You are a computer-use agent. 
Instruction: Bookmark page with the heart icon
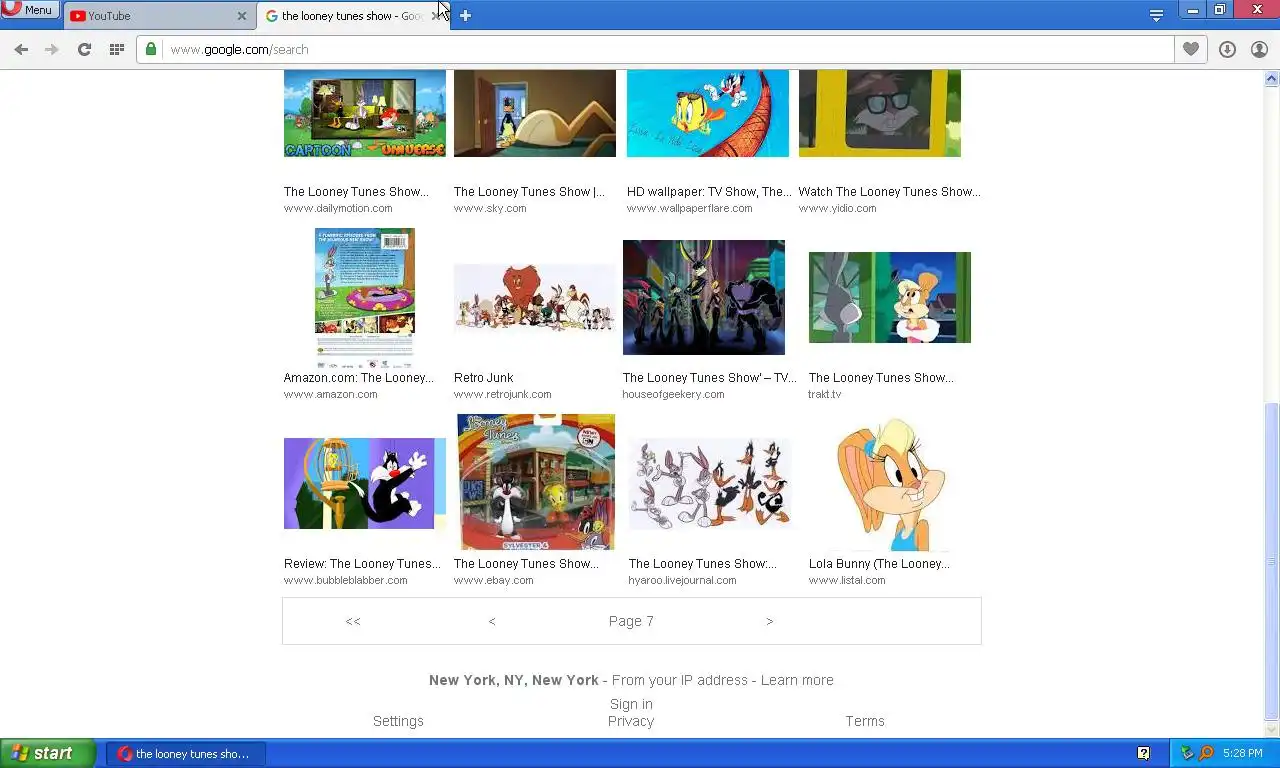coord(1190,49)
